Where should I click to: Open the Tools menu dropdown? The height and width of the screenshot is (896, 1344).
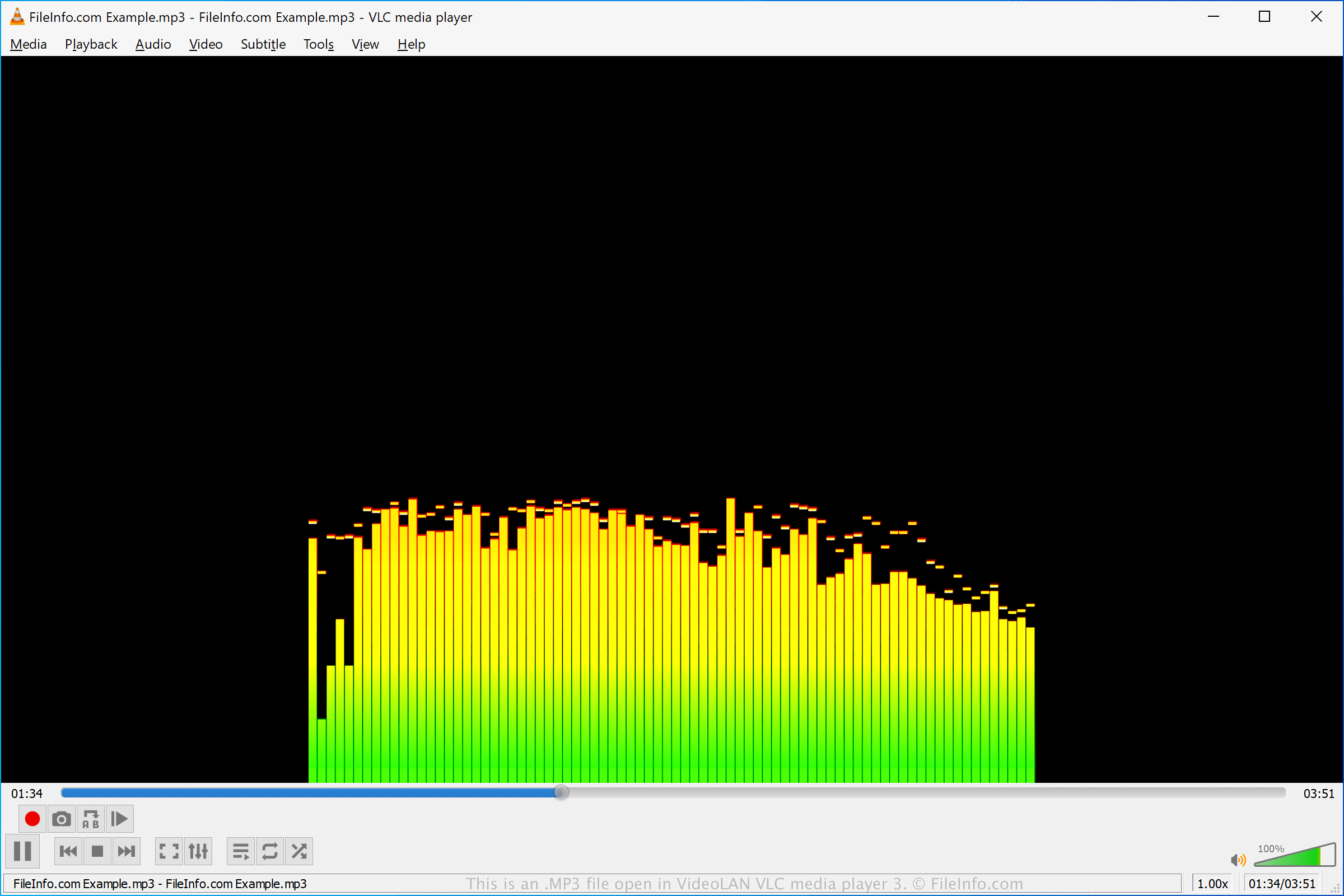point(318,44)
